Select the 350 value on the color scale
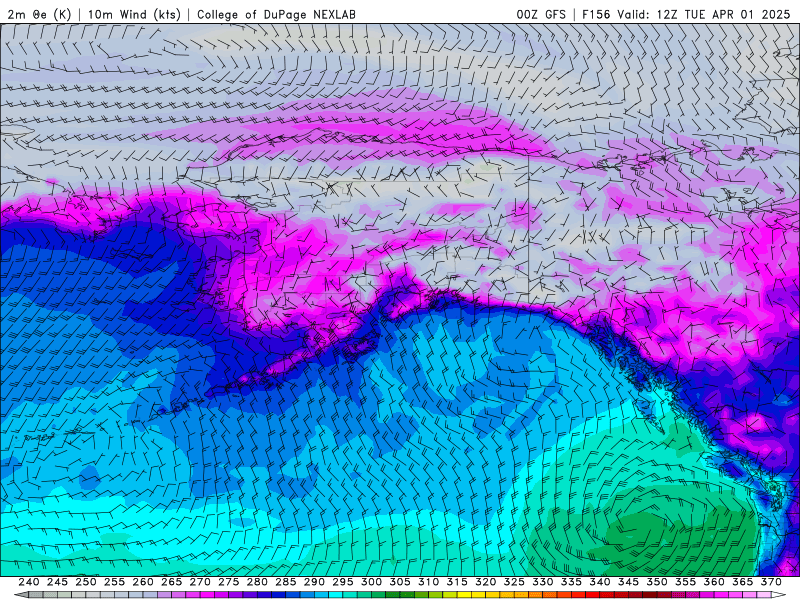Image resolution: width=800 pixels, height=600 pixels. (x=657, y=582)
